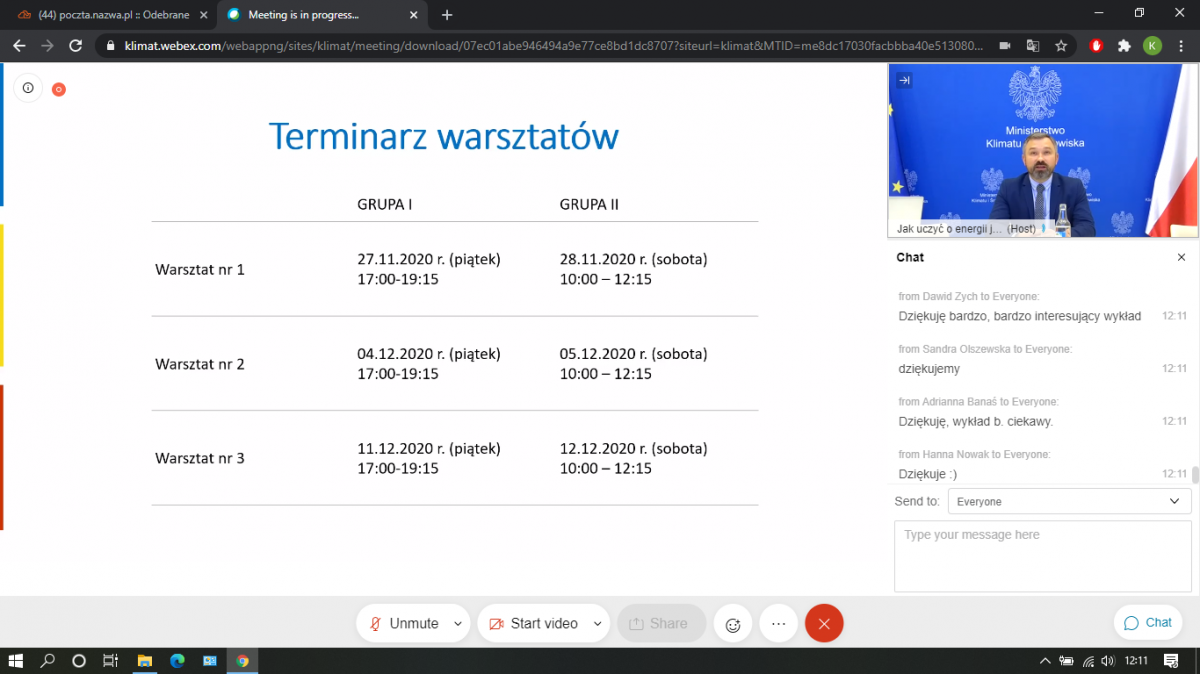1200x674 pixels.
Task: Click the 'Type your message here' field
Action: [x=1042, y=557]
